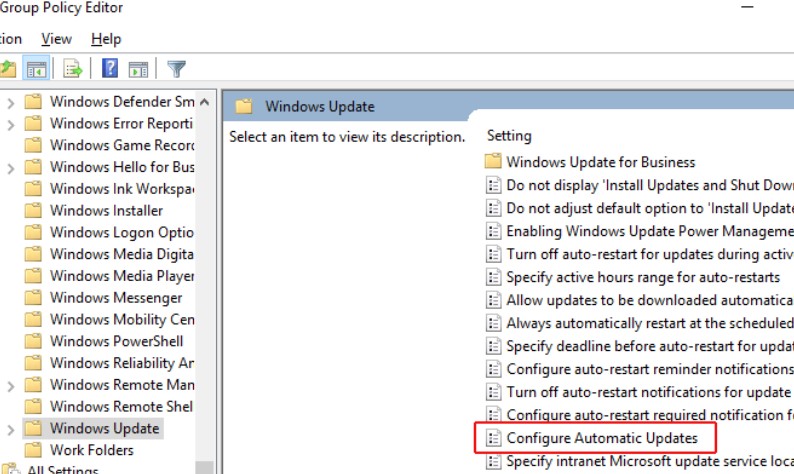The image size is (794, 474).
Task: Click the Setting column header
Action: (x=509, y=136)
